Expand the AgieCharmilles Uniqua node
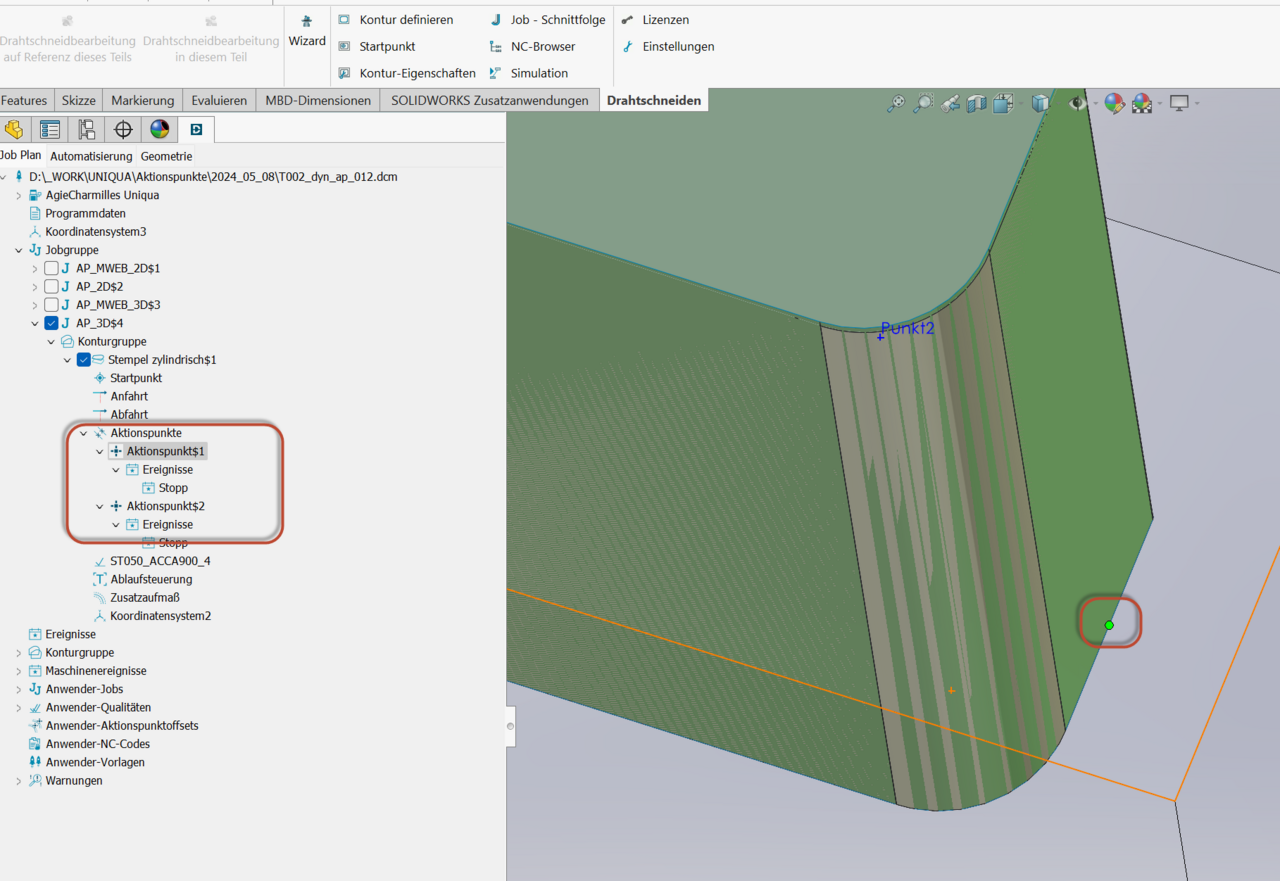Viewport: 1280px width, 881px height. 19,195
